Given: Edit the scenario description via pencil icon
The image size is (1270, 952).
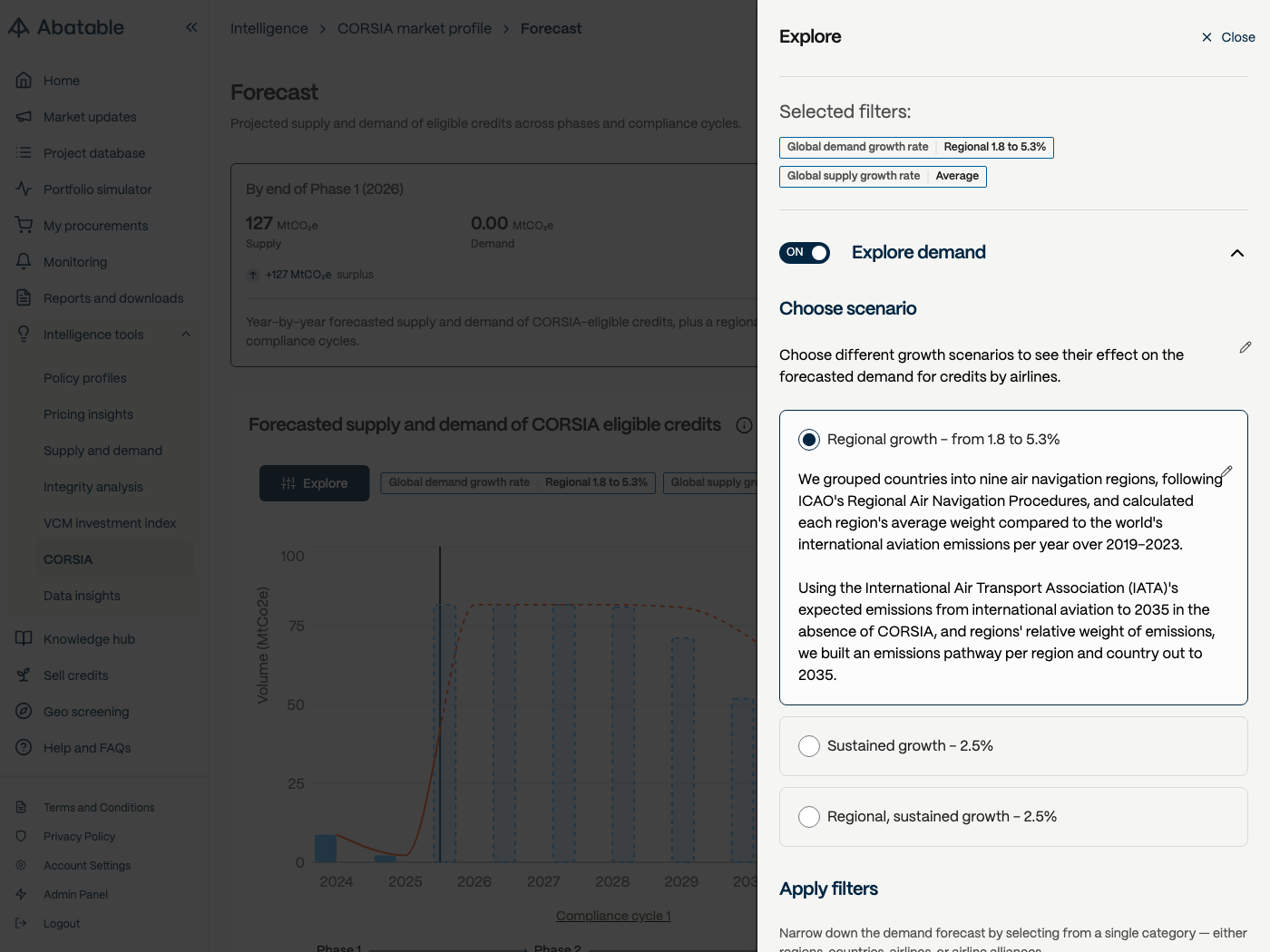Looking at the screenshot, I should pos(1246,347).
